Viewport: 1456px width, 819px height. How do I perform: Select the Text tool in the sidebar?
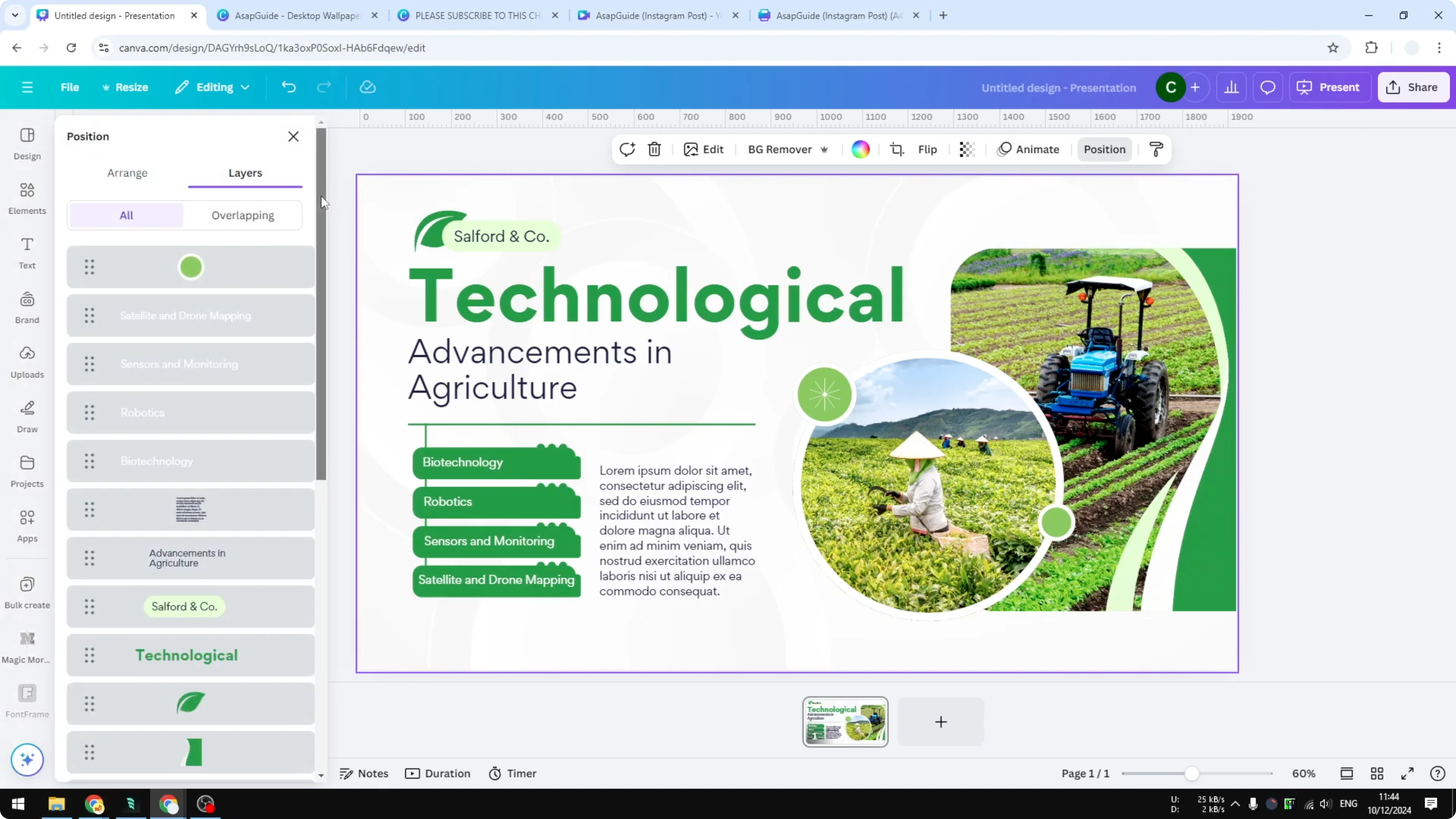pos(27,252)
